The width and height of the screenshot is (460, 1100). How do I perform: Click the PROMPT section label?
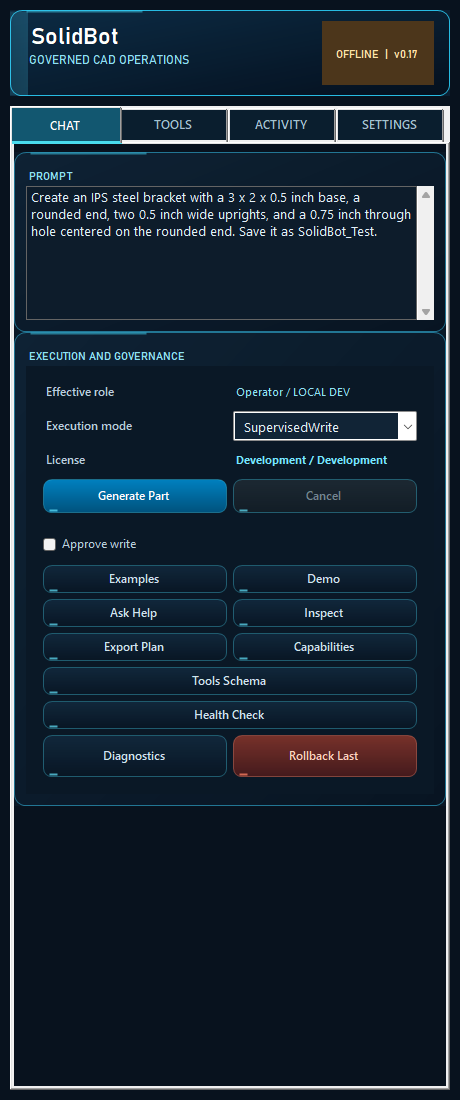coord(50,176)
